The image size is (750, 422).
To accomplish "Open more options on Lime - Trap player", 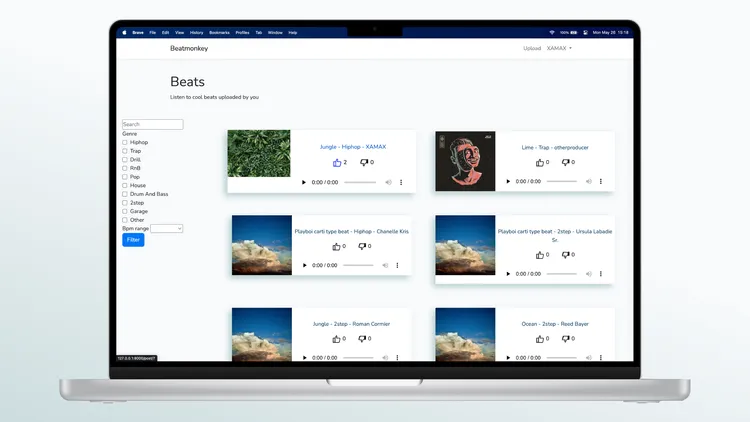I will point(605,182).
